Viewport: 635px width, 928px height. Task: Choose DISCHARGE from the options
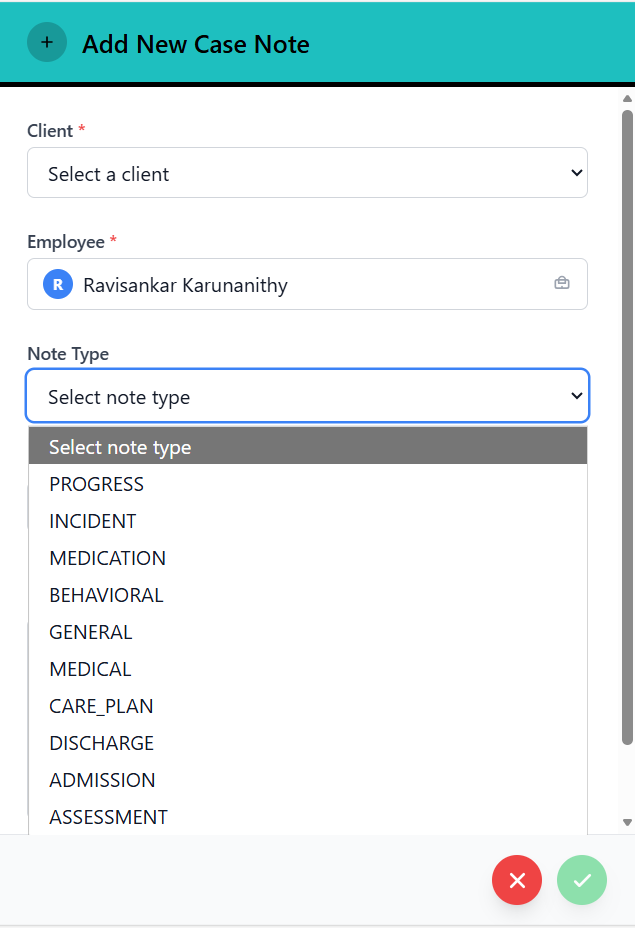(x=102, y=743)
